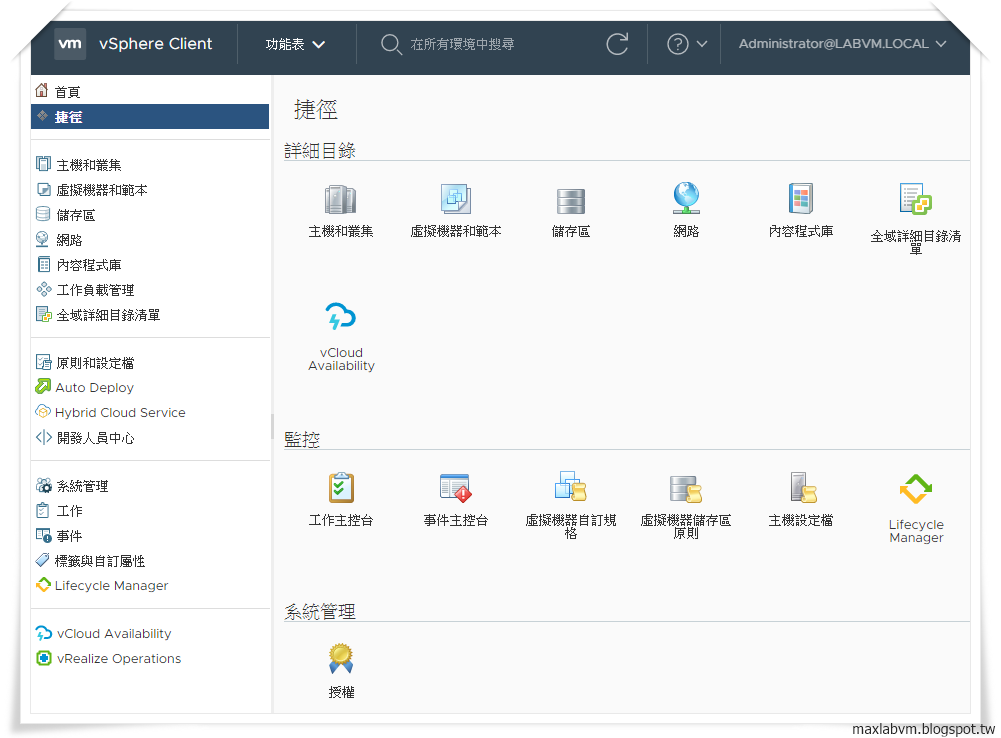Open the Lifecycle Manager shortcut icon
Screen dimensions: 1001x738
point(915,489)
